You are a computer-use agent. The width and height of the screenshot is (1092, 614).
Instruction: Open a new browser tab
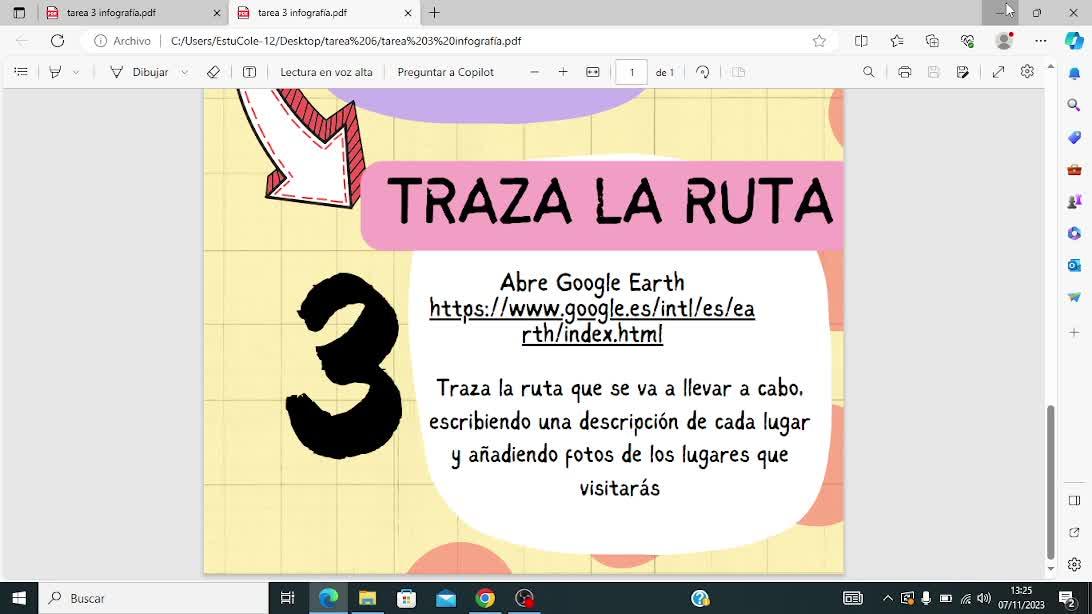435,13
